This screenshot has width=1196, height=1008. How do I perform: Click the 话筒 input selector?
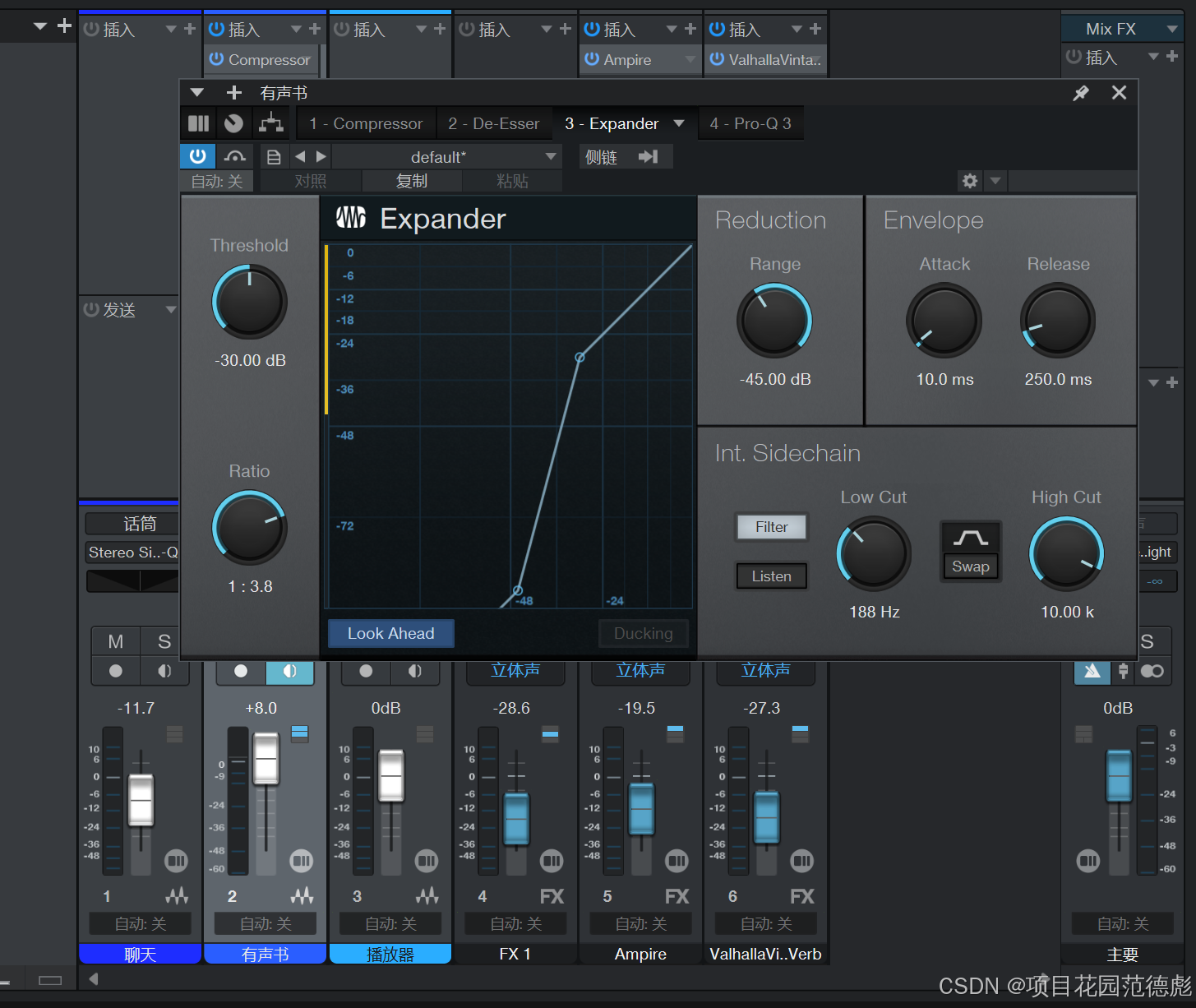pos(132,524)
